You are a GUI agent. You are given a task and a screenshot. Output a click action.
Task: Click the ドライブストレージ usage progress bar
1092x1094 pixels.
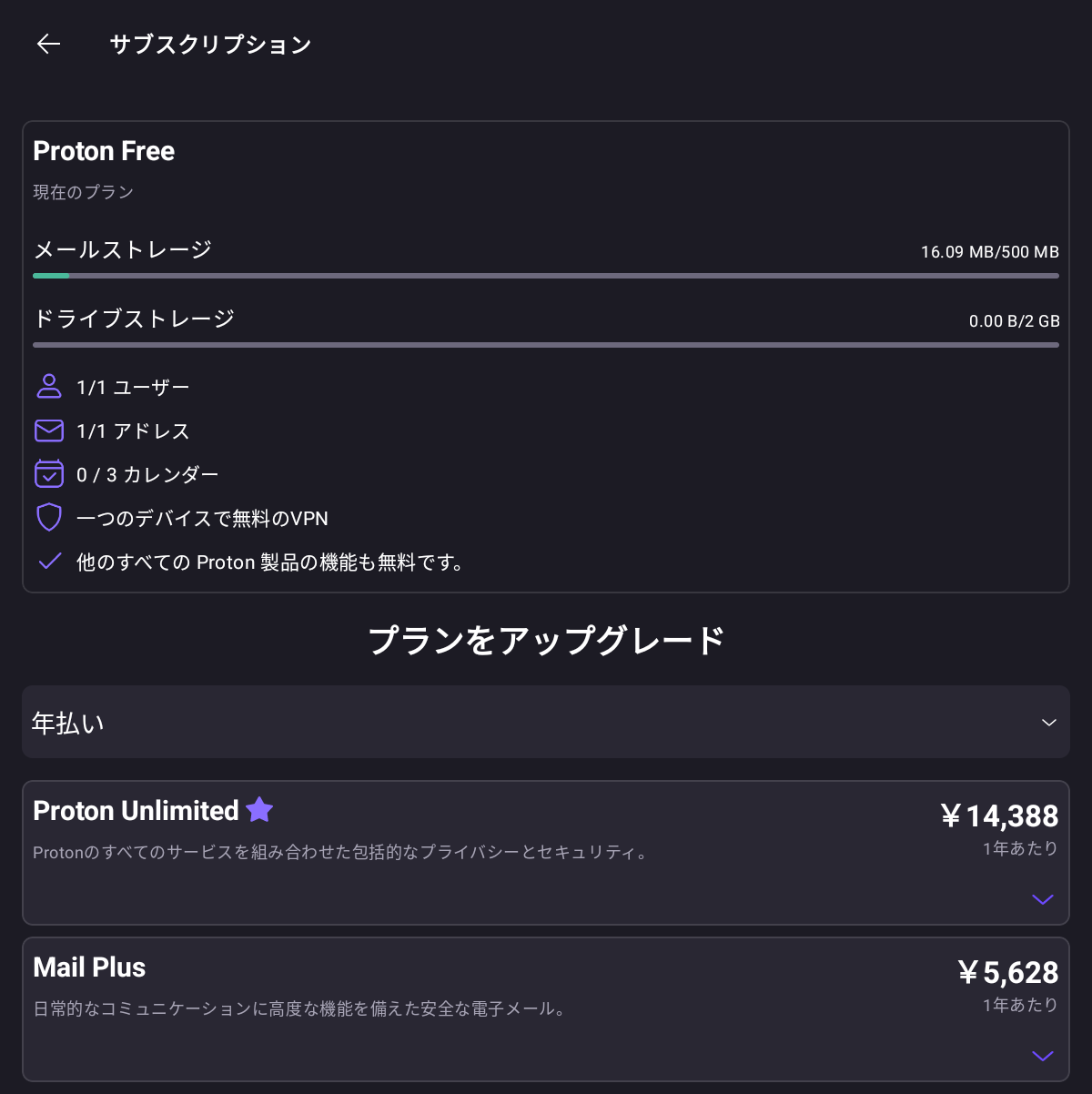[546, 345]
